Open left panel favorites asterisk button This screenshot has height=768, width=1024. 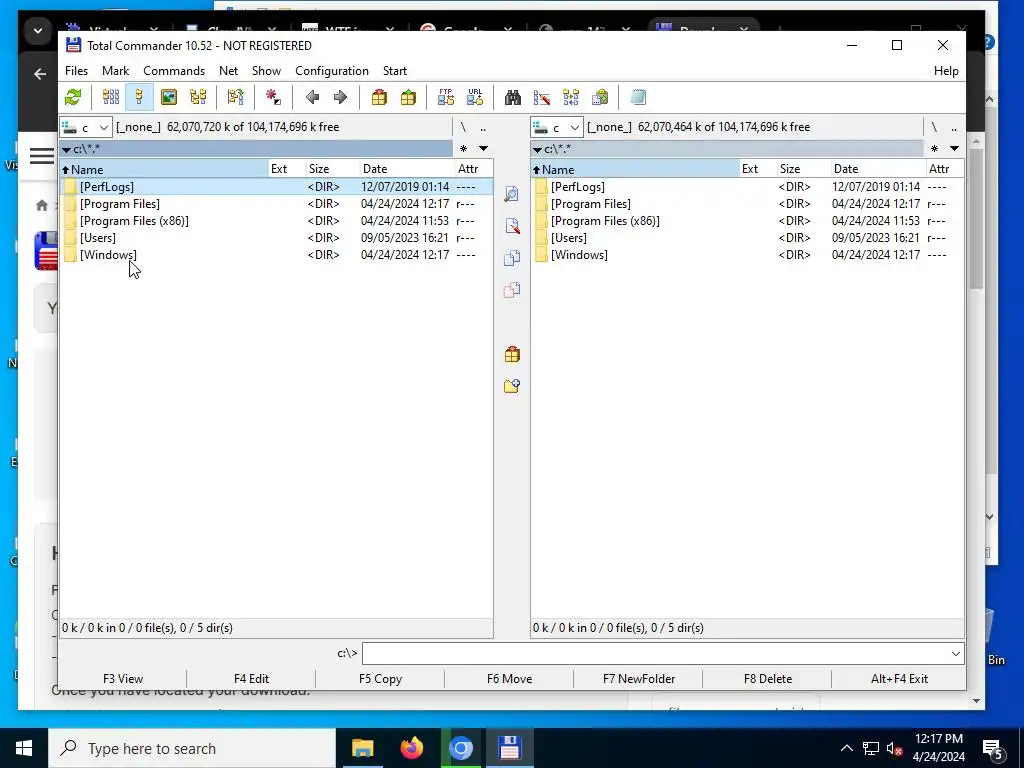click(464, 149)
